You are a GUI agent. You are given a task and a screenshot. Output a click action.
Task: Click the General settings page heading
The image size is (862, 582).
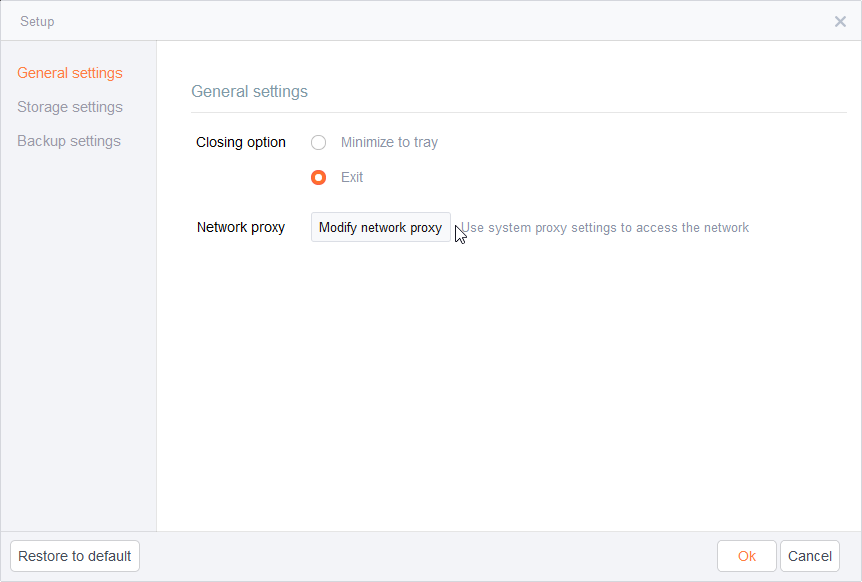coord(250,91)
